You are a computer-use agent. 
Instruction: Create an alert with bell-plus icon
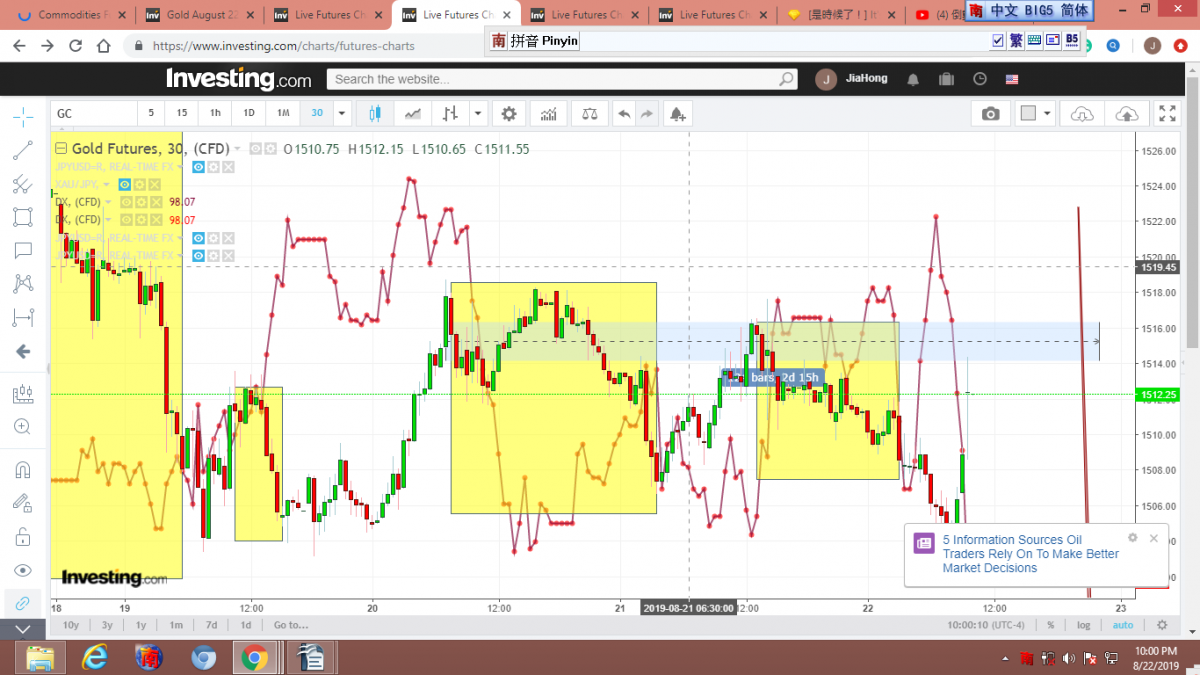point(678,114)
